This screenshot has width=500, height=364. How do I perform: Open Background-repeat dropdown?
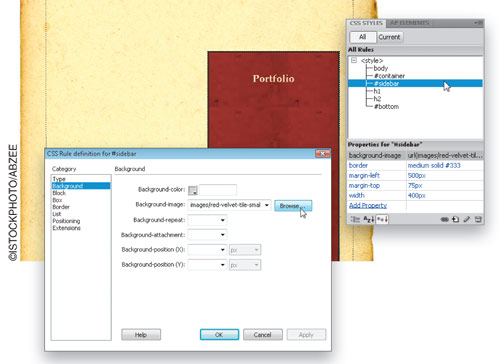[x=207, y=220]
